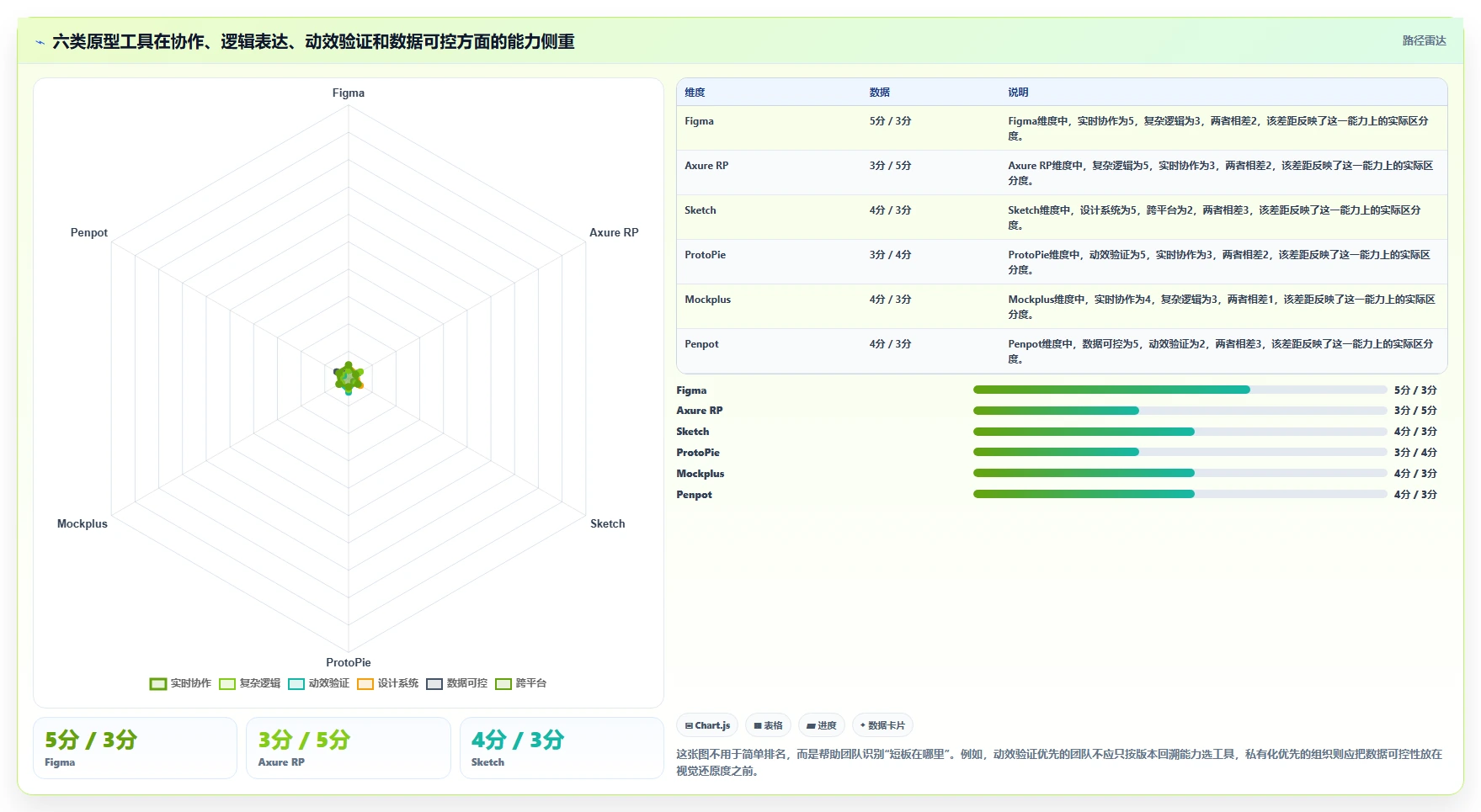This screenshot has height=812, width=1481.
Task: Open the Axure RP 3分 / 5分 data card
Action: pyautogui.click(x=349, y=748)
